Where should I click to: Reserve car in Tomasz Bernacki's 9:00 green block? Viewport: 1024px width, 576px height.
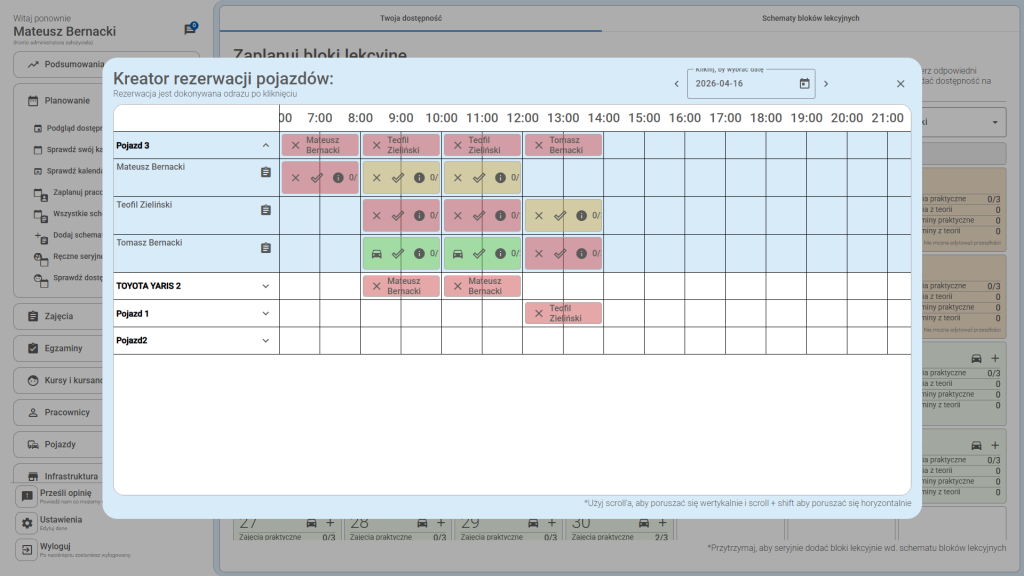[x=377, y=254]
